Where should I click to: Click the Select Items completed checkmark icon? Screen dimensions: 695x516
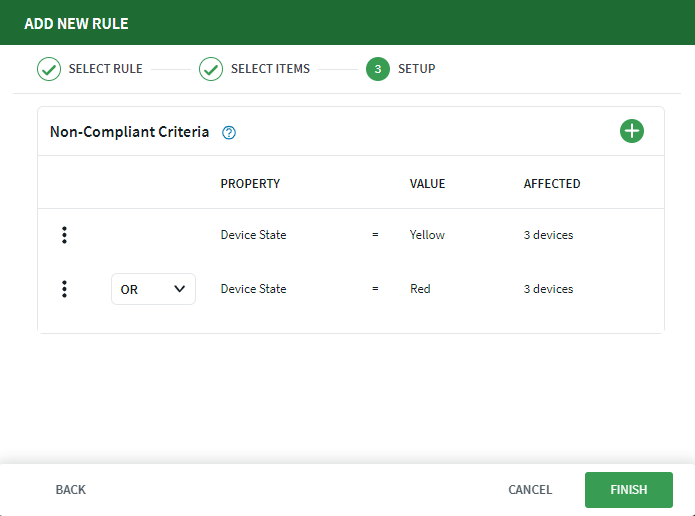click(211, 69)
